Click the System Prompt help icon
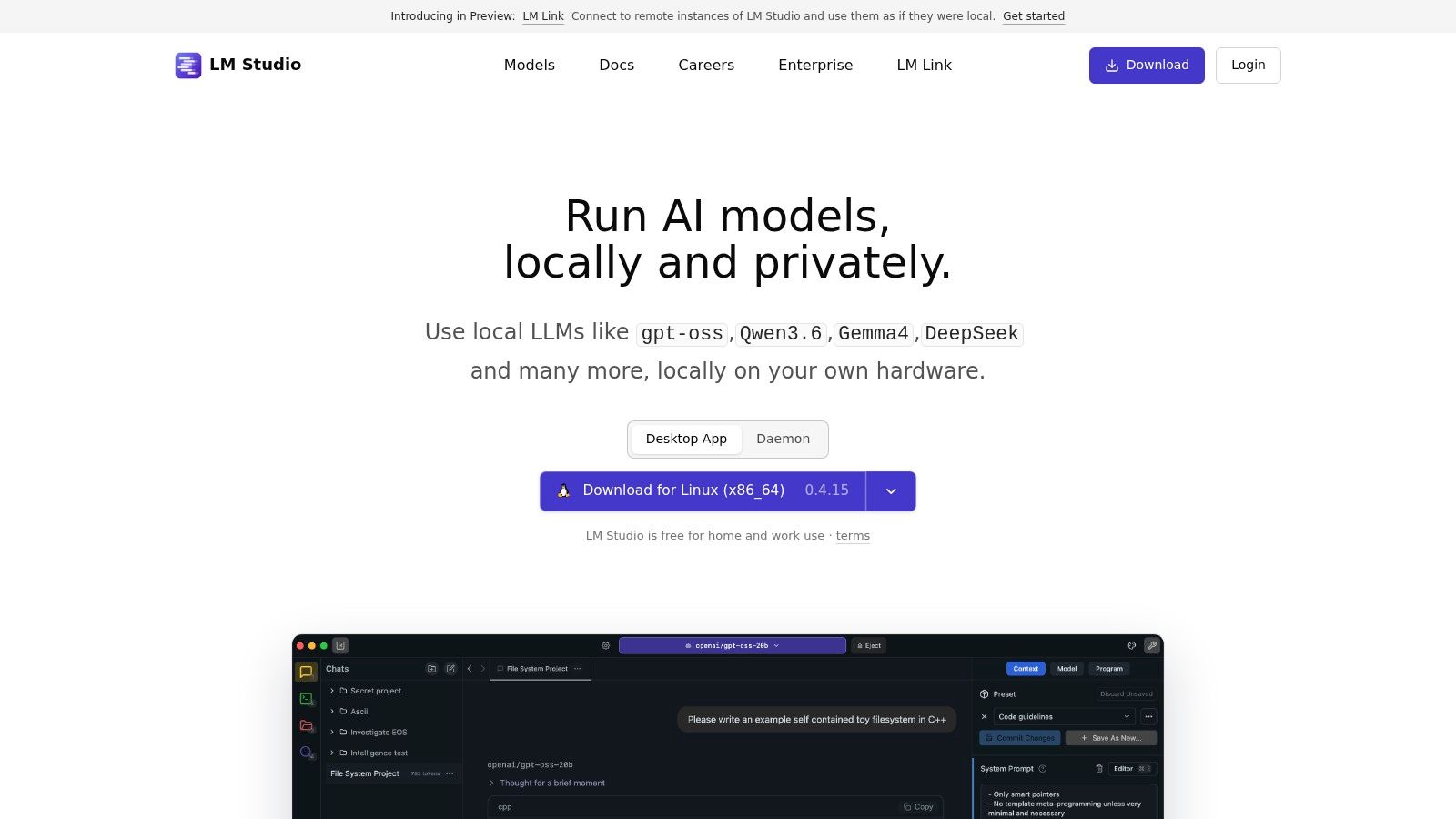The height and width of the screenshot is (819, 1456). tap(1043, 769)
